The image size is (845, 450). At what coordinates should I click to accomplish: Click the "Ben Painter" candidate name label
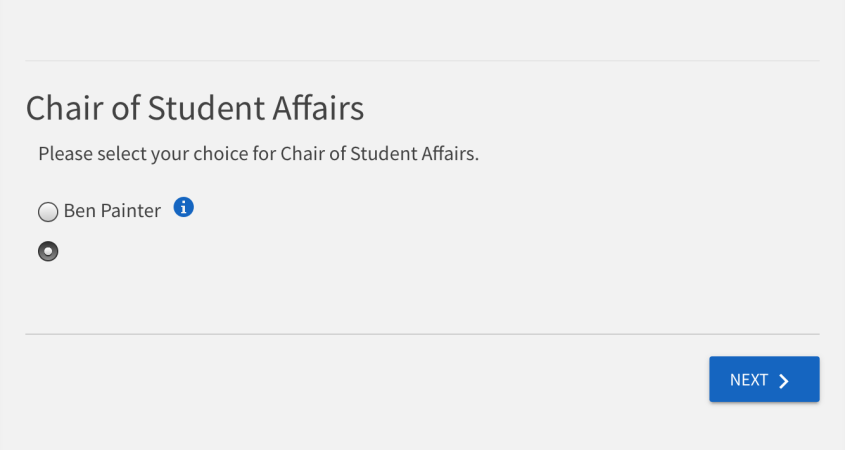point(112,211)
